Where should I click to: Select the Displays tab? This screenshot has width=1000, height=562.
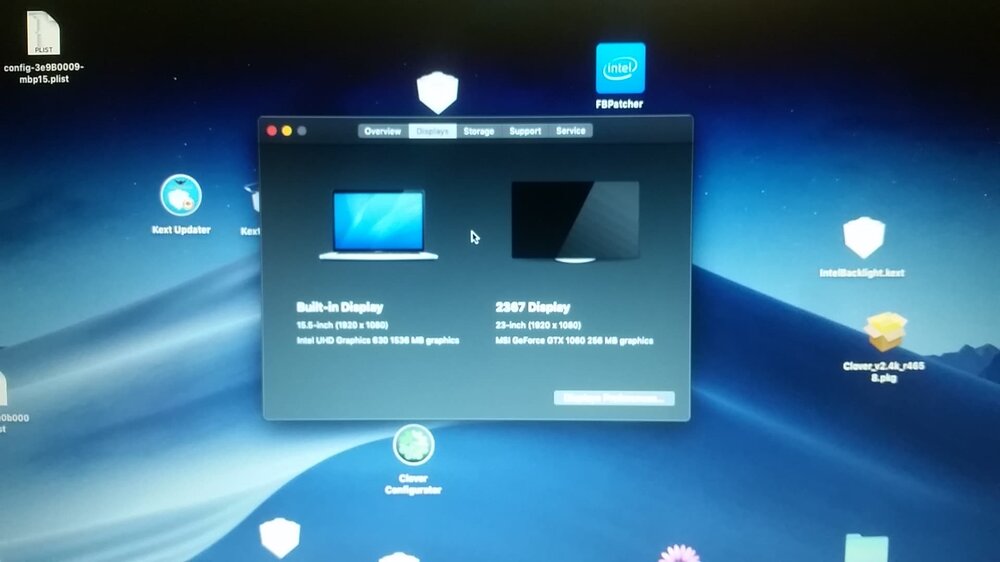click(432, 131)
